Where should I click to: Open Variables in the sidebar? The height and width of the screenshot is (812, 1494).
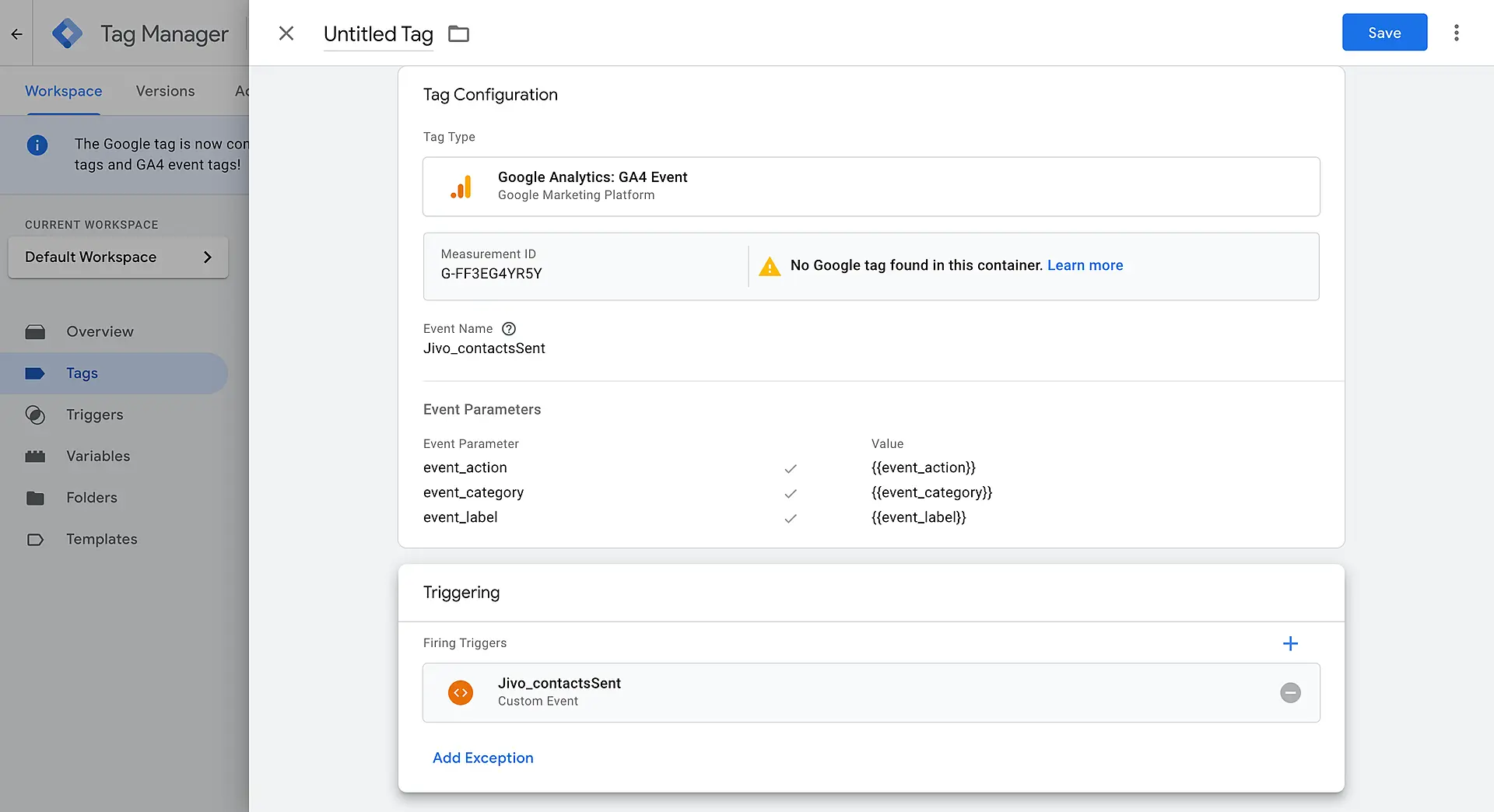(98, 456)
